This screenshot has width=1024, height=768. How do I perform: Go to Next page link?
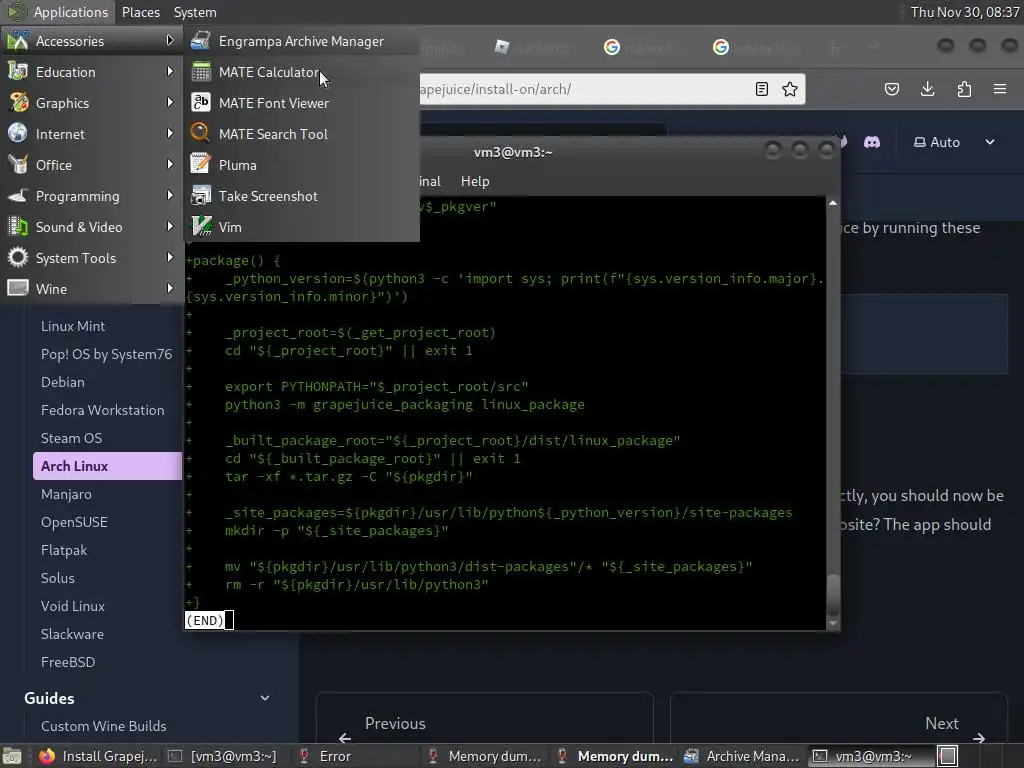pyautogui.click(x=839, y=717)
